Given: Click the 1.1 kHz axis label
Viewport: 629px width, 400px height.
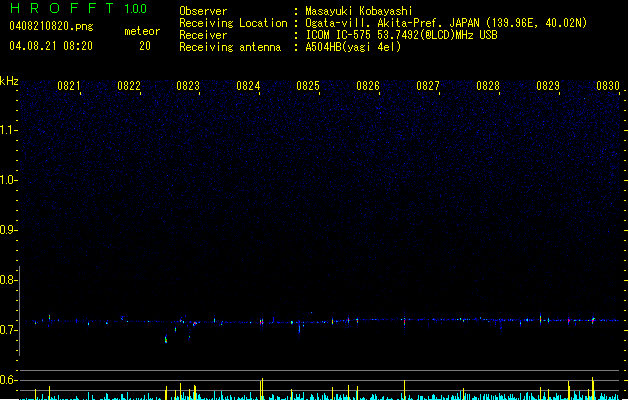Looking at the screenshot, I should (8, 130).
